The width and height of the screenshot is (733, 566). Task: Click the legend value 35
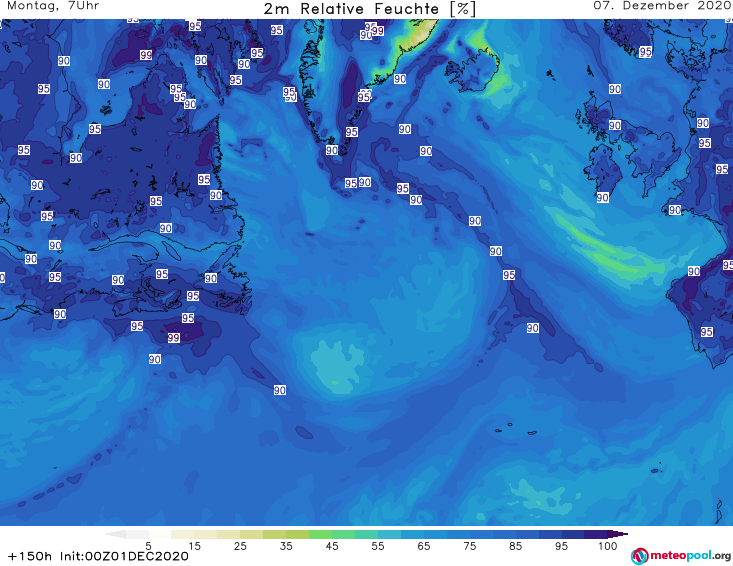tap(286, 546)
